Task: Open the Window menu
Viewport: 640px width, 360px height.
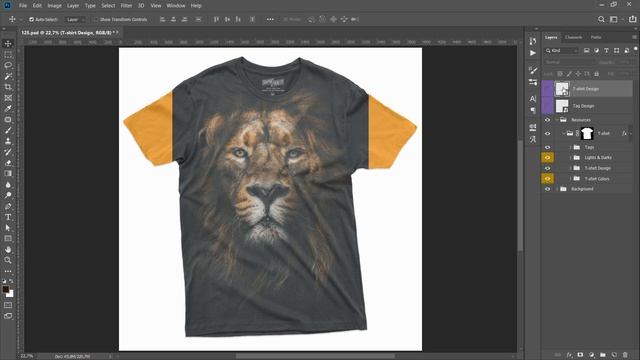Action: pos(176,6)
